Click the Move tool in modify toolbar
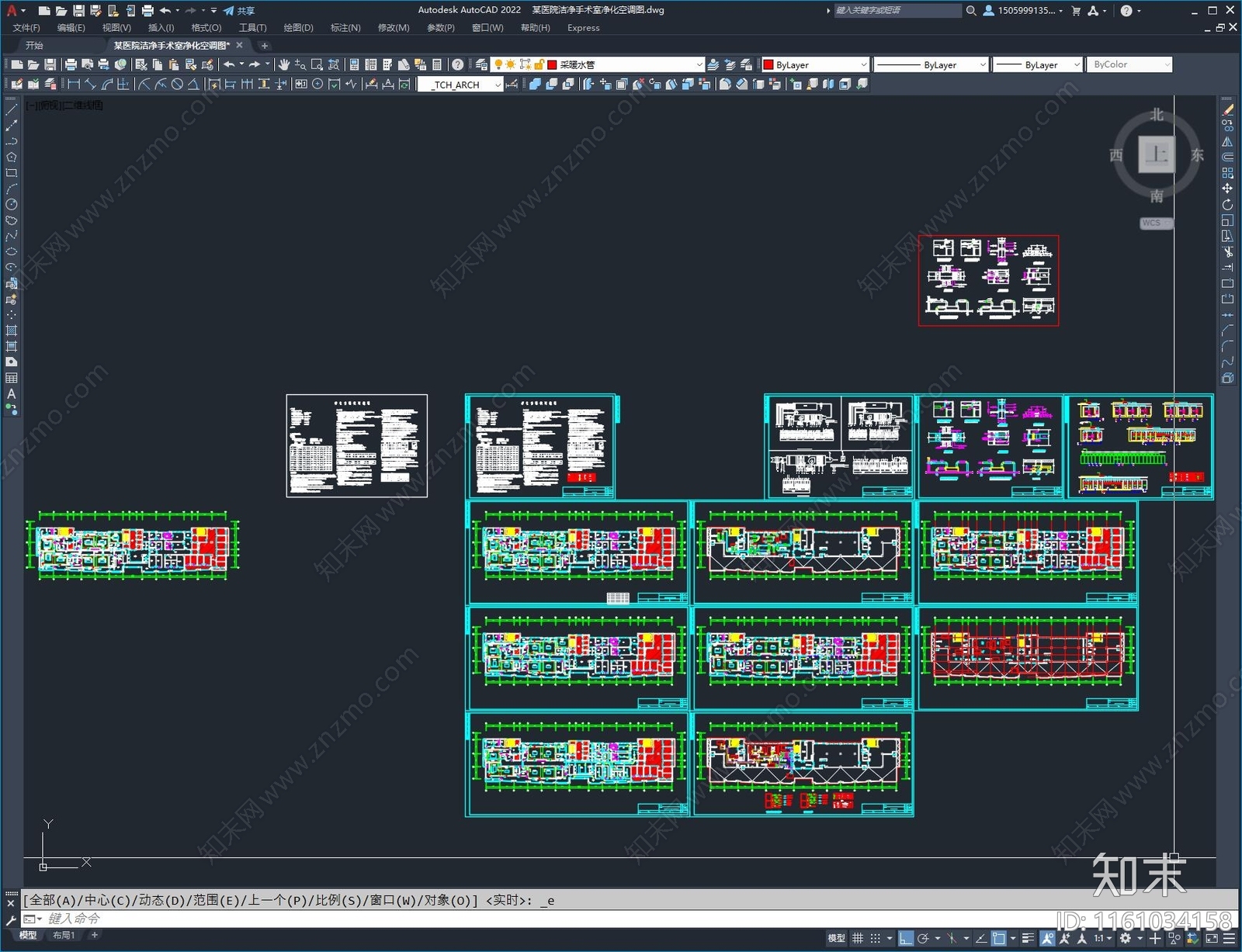 pos(1227,189)
